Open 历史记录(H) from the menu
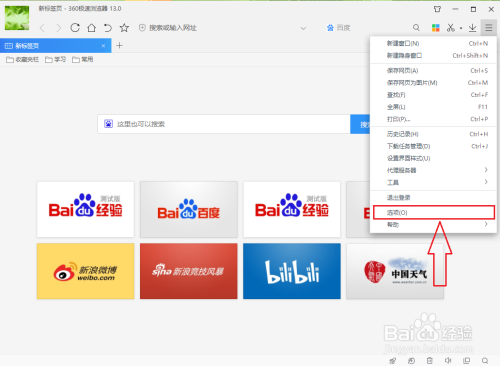Screen dimensions: 500x366 click(x=433, y=134)
